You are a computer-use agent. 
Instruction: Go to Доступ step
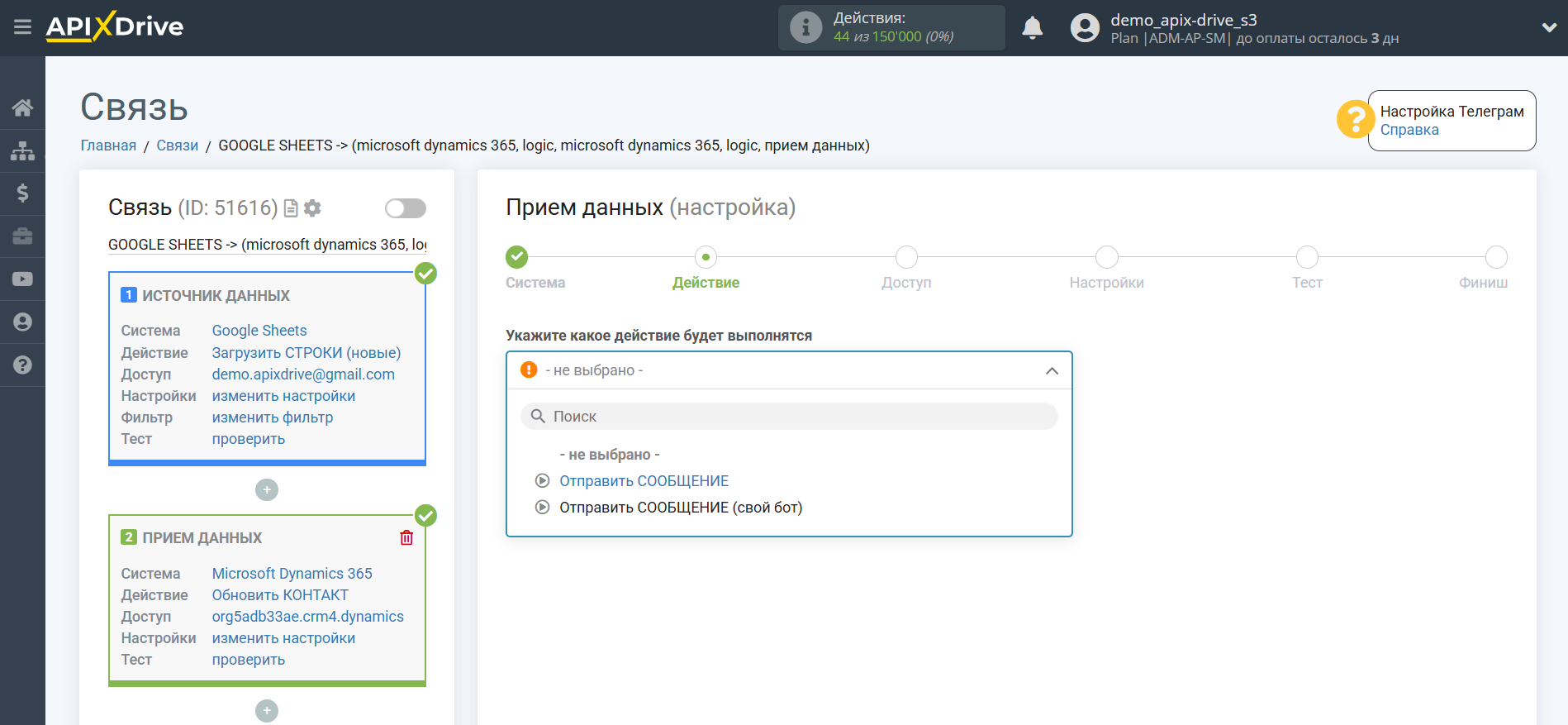pos(906,257)
